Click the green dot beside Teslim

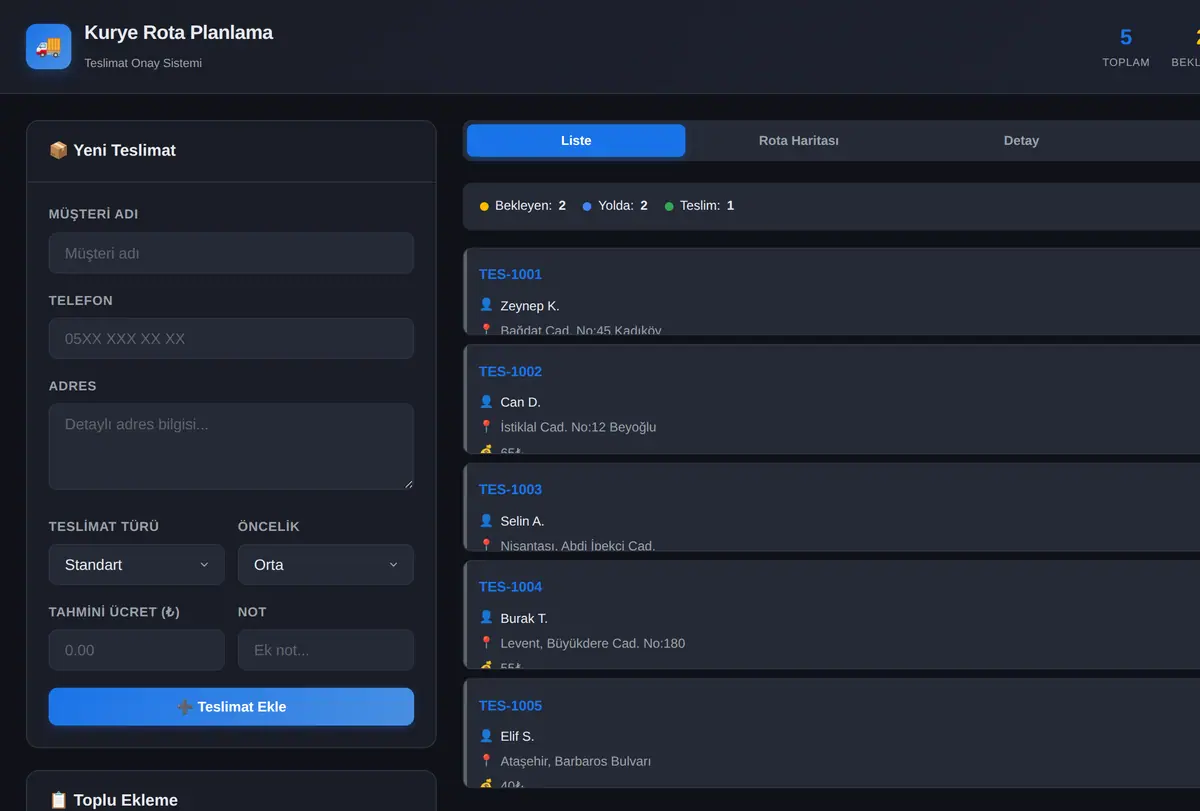click(x=669, y=206)
